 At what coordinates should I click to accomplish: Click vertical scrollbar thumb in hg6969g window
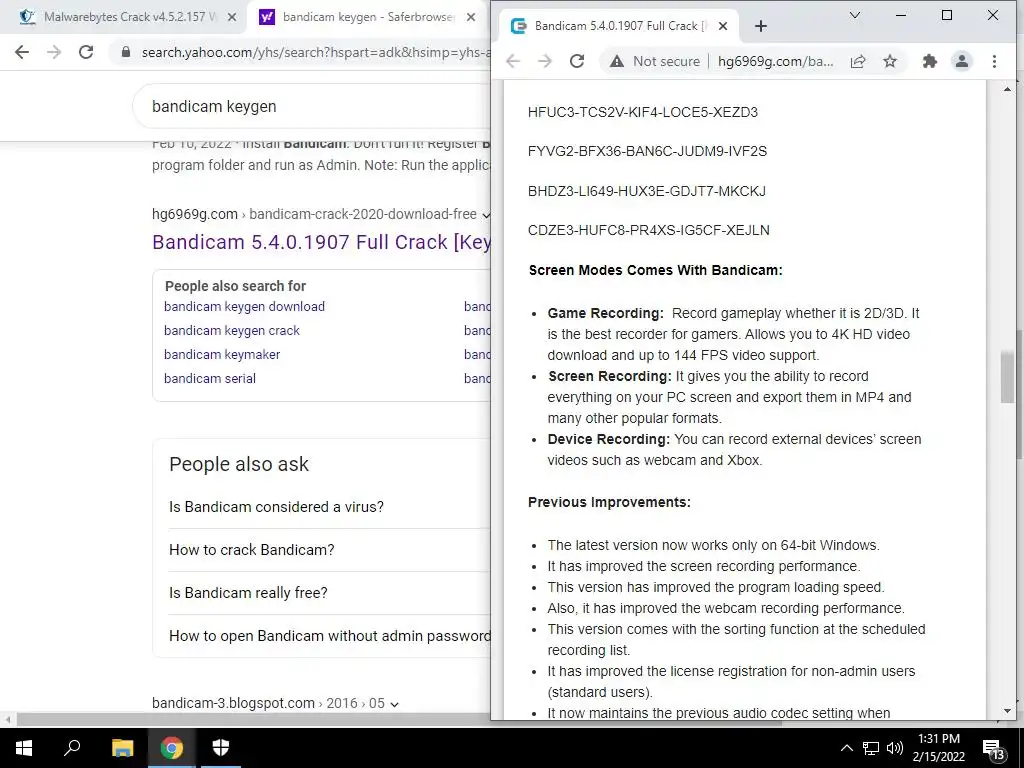tap(1007, 377)
